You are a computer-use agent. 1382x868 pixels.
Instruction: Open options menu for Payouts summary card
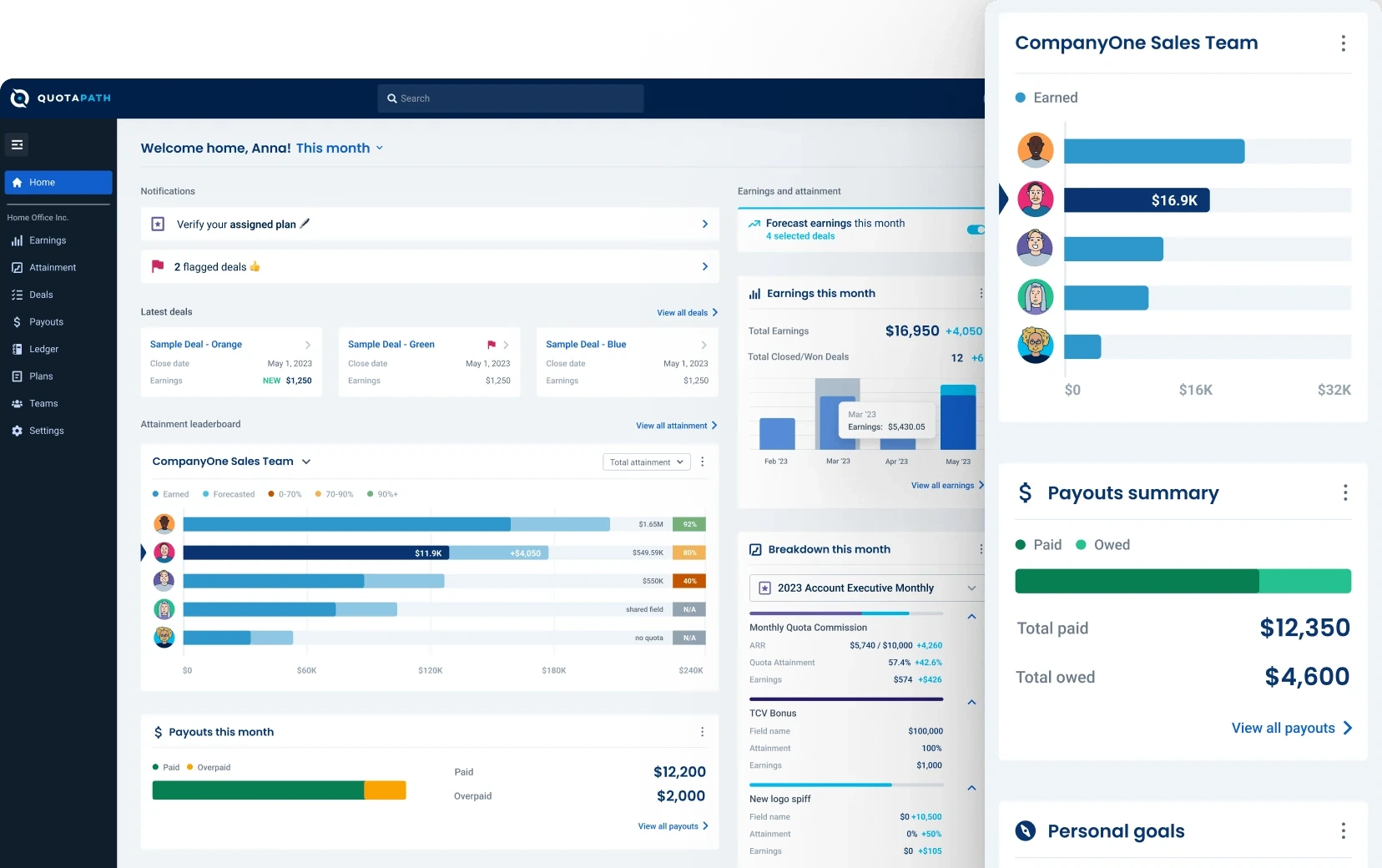(x=1345, y=492)
